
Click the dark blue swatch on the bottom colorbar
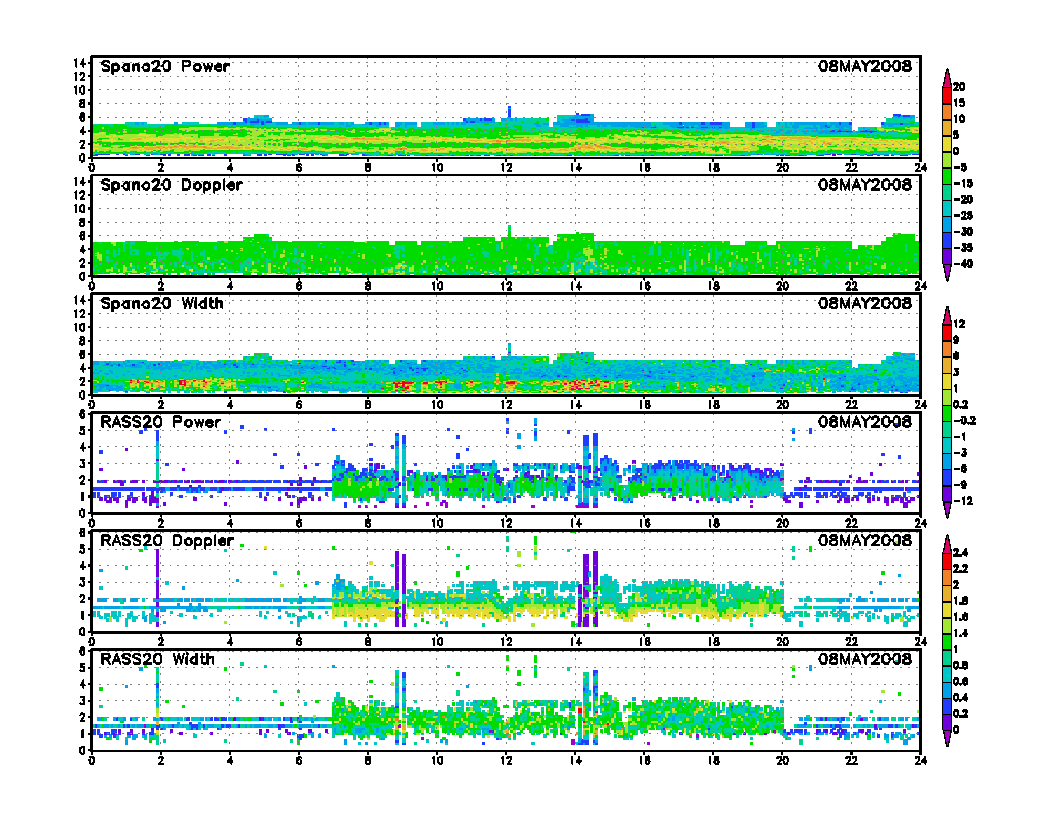(946, 706)
